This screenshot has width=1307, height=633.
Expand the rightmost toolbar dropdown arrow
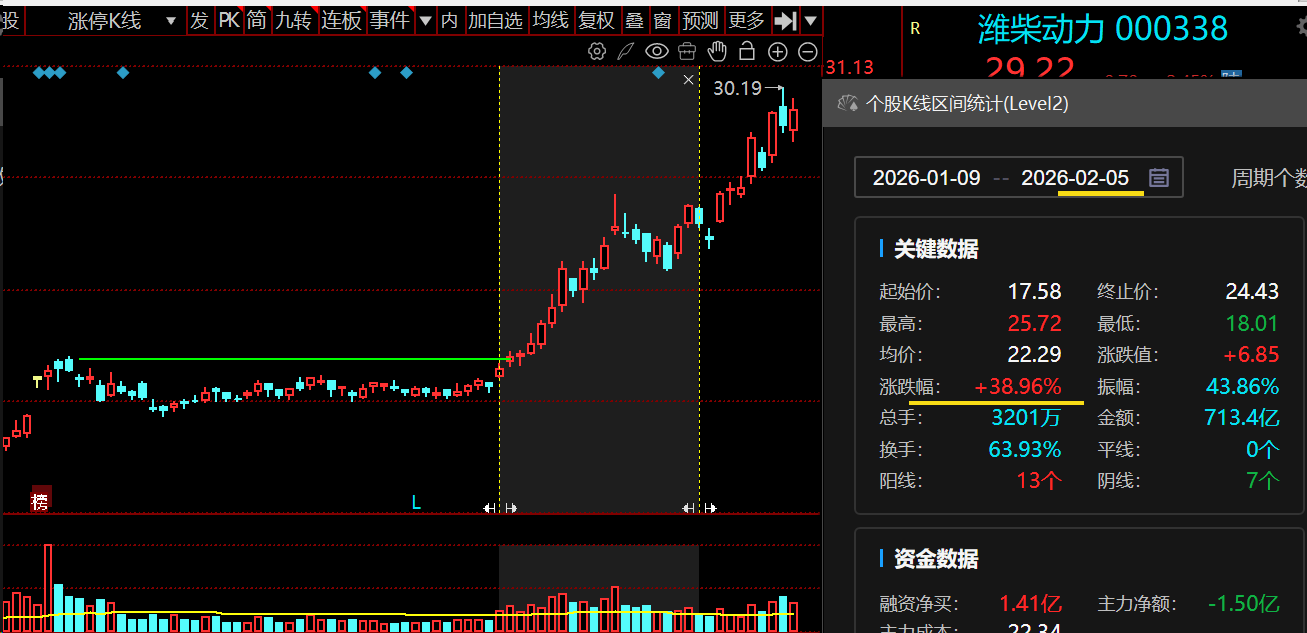810,21
